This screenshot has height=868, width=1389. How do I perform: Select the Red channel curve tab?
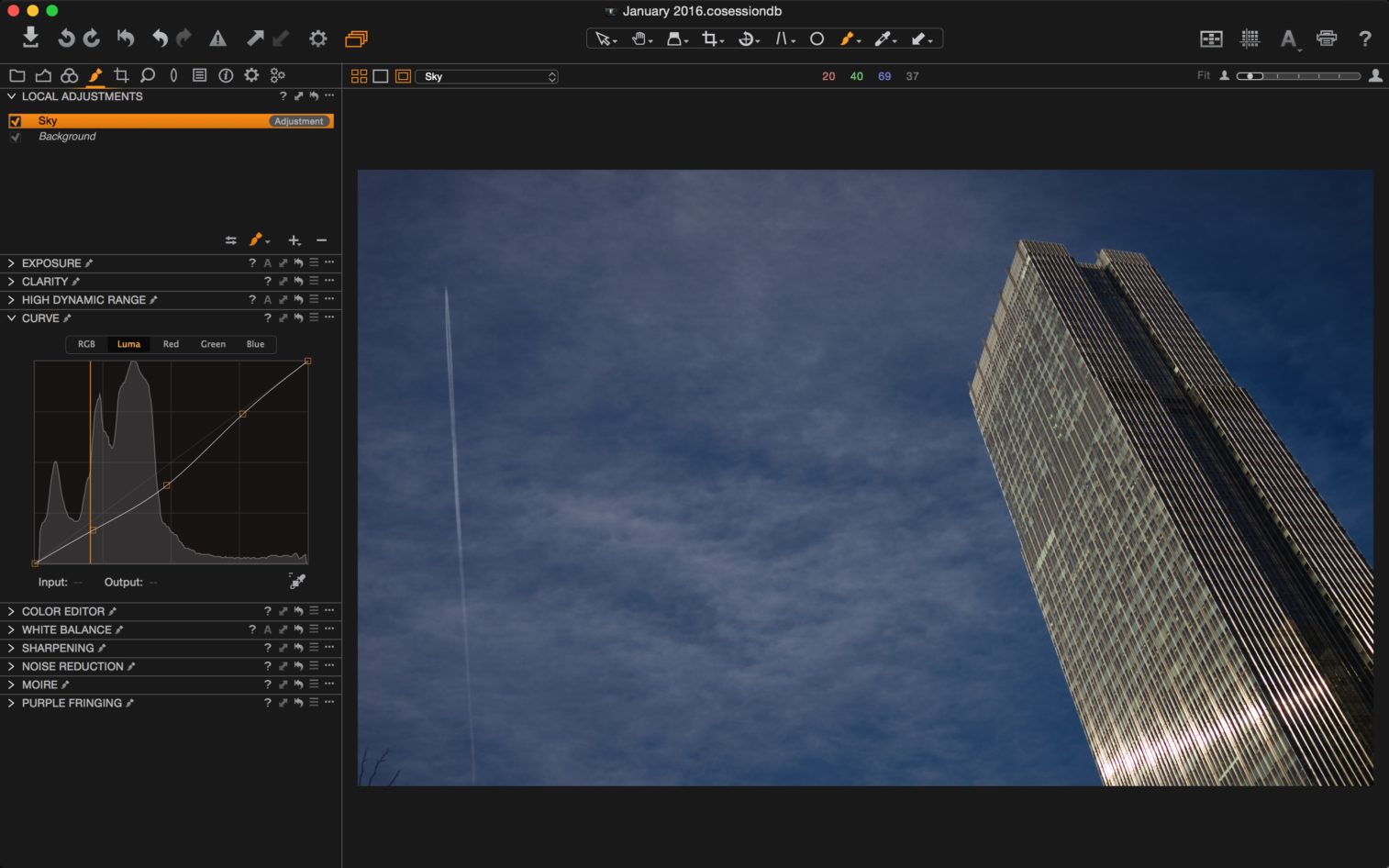171,344
